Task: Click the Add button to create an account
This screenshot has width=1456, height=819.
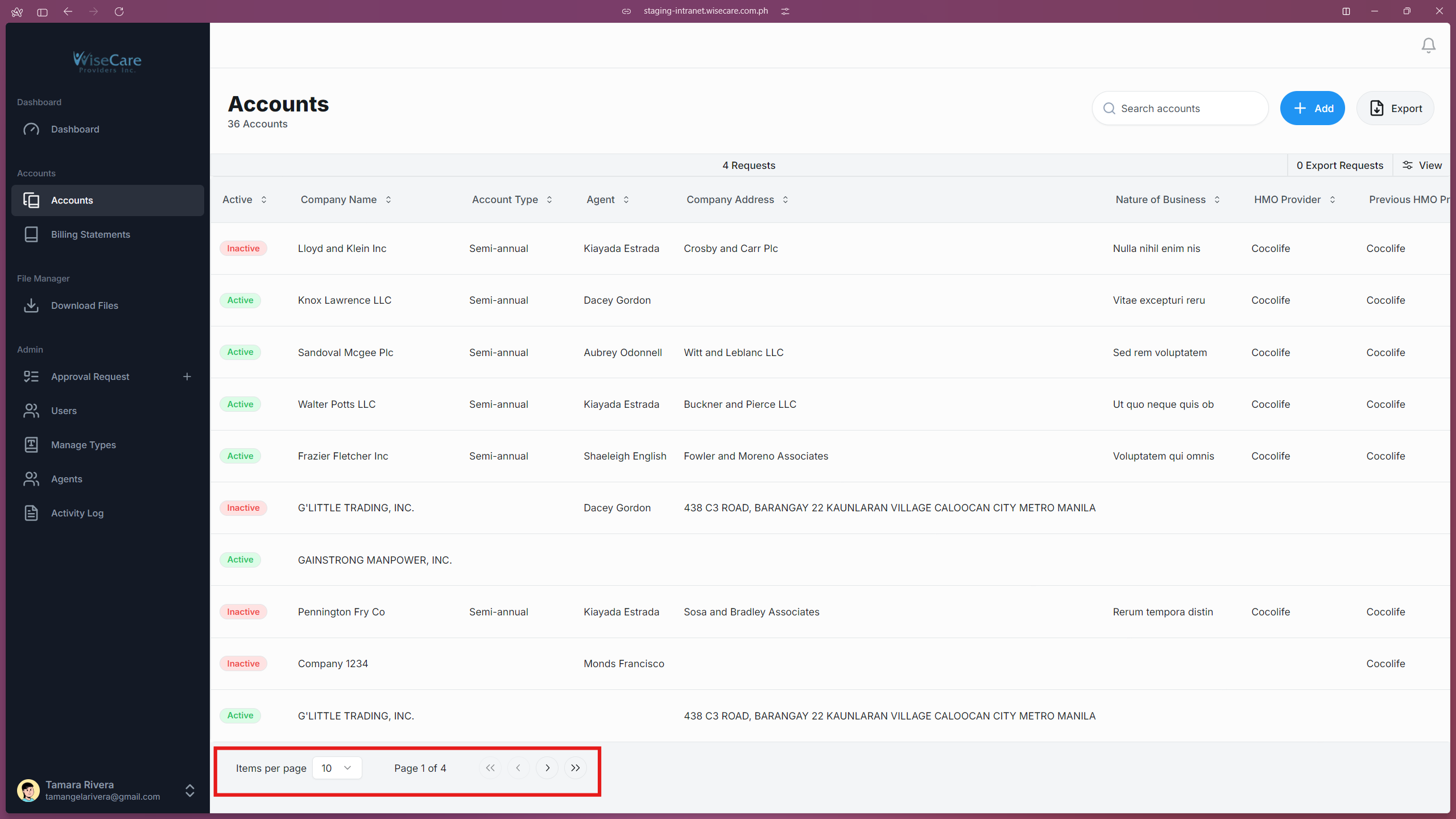Action: click(x=1312, y=108)
